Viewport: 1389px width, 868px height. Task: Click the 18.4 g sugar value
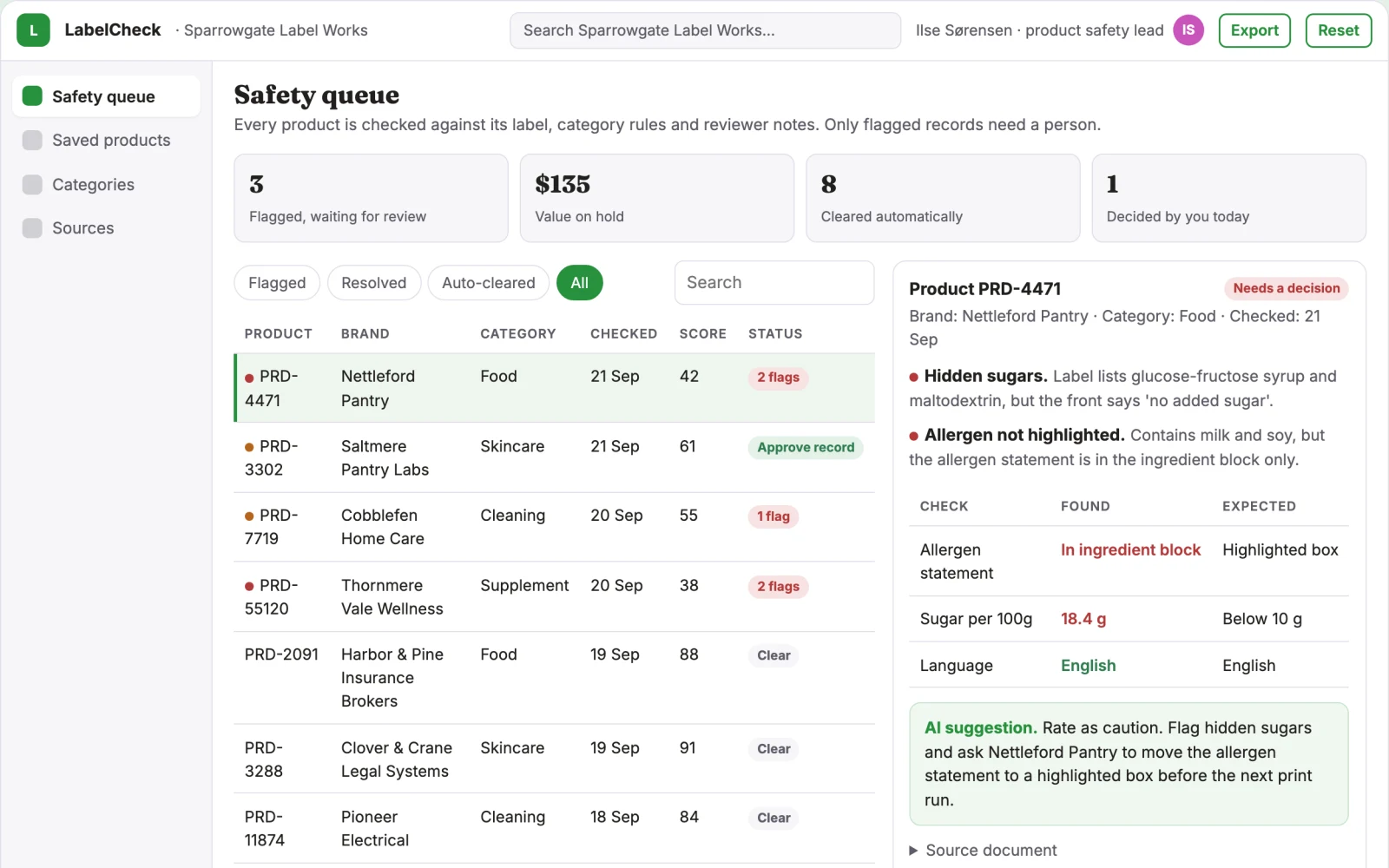click(x=1083, y=619)
